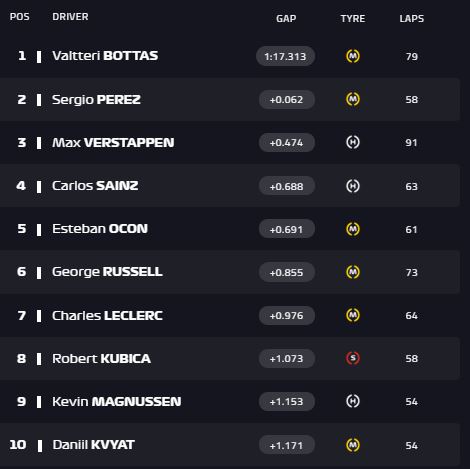Click team color bar beside Sergio PEREZ
Image resolution: width=470 pixels, height=469 pixels.
click(x=39, y=100)
